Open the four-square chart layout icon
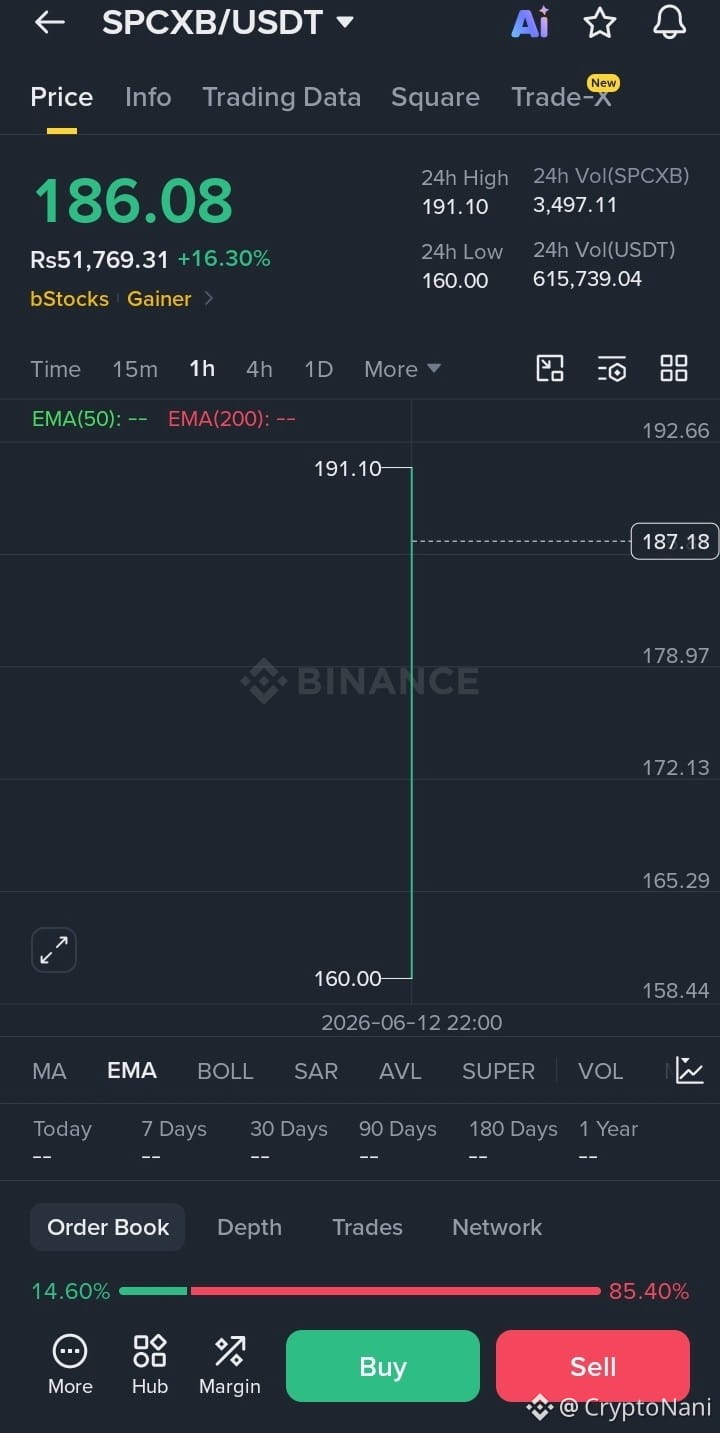The image size is (720, 1433). click(674, 369)
